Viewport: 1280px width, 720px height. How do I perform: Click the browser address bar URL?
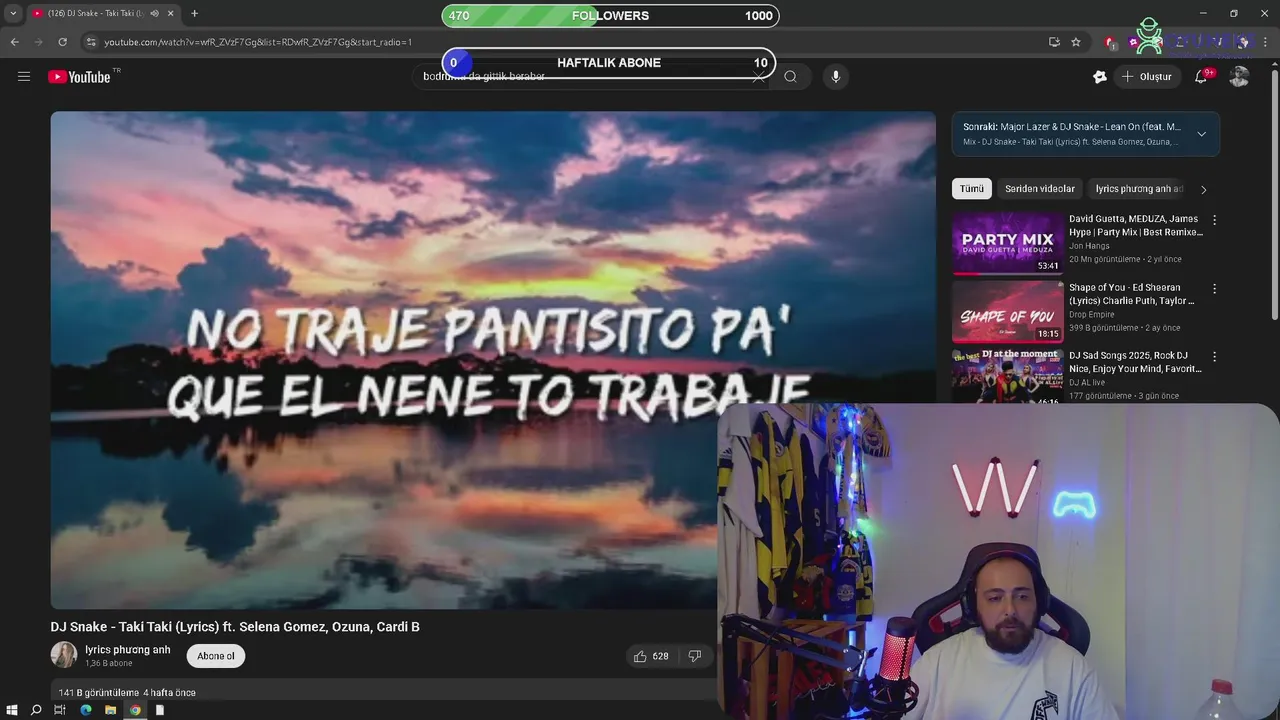pos(258,42)
